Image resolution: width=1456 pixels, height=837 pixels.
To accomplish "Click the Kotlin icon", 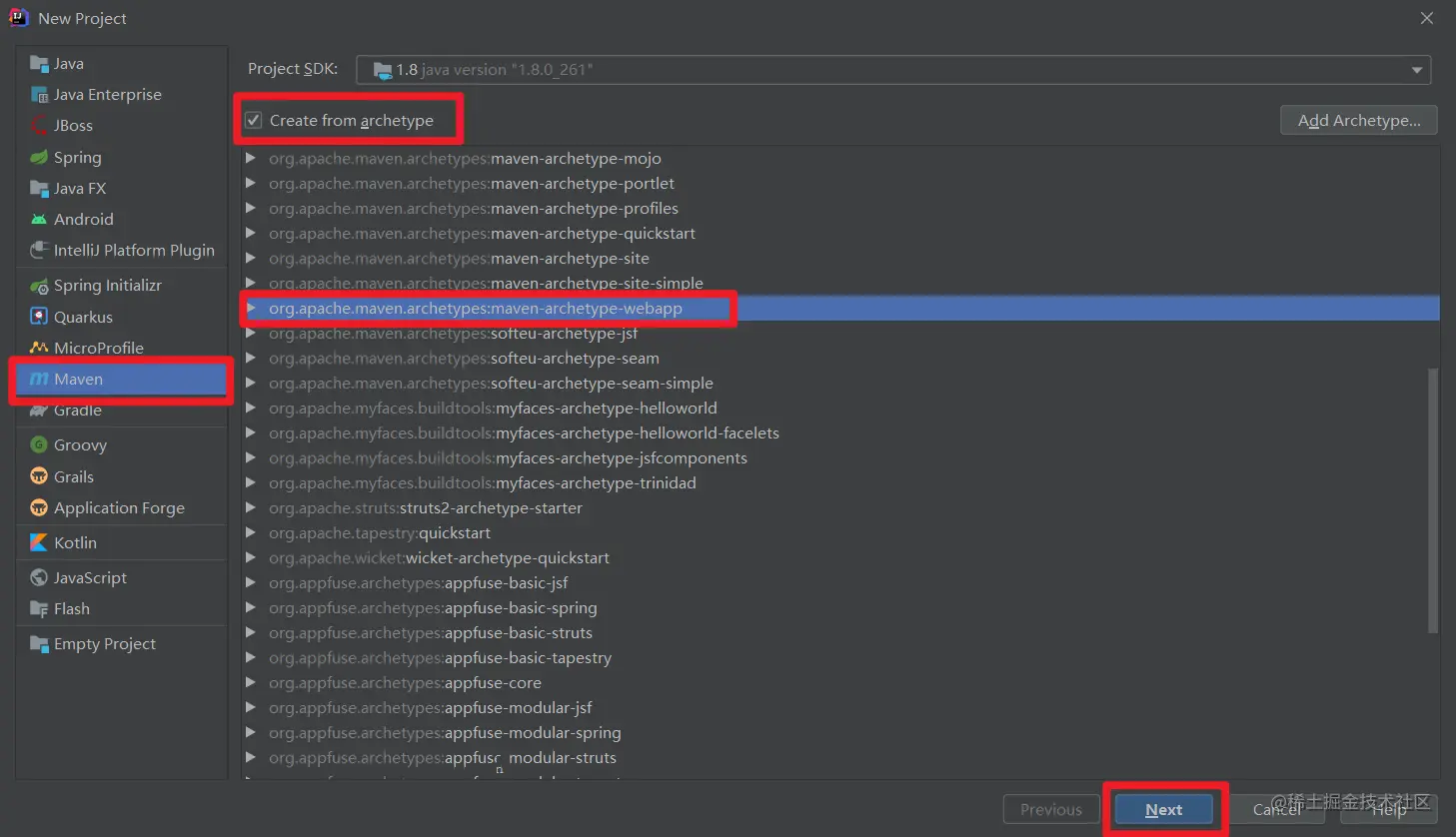I will [39, 542].
